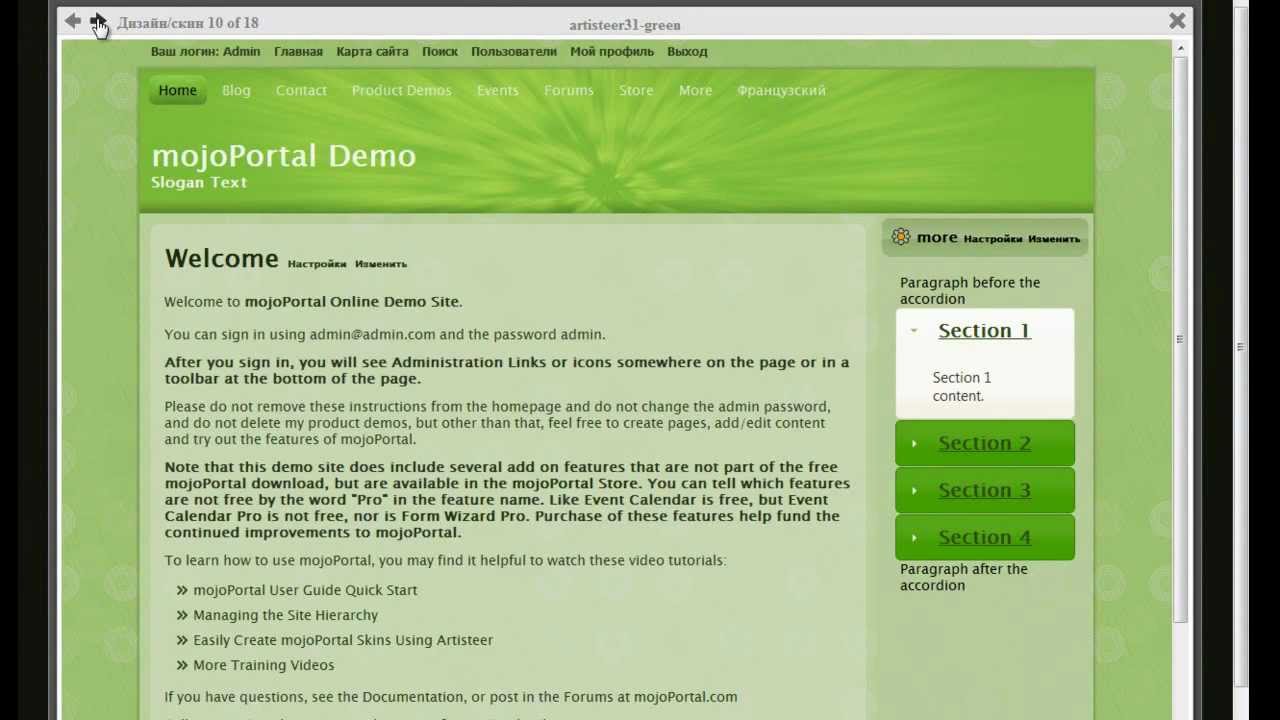Click the Главная top link
The height and width of the screenshot is (720, 1280).
click(298, 51)
